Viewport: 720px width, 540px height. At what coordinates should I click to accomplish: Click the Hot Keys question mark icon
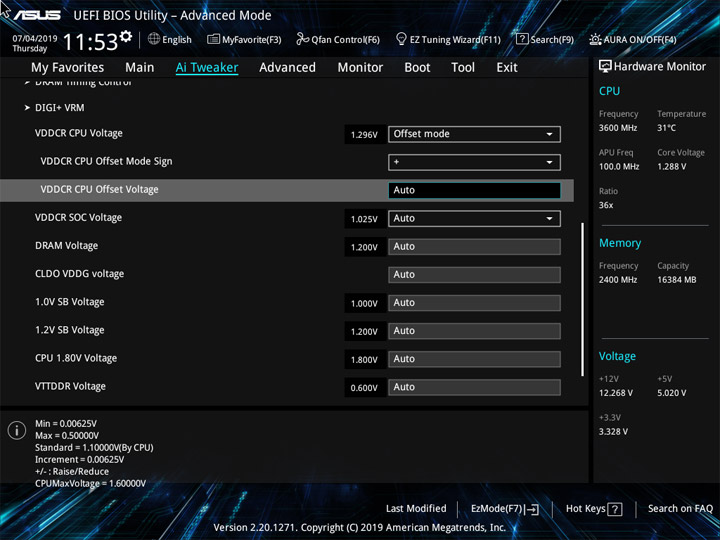(615, 509)
